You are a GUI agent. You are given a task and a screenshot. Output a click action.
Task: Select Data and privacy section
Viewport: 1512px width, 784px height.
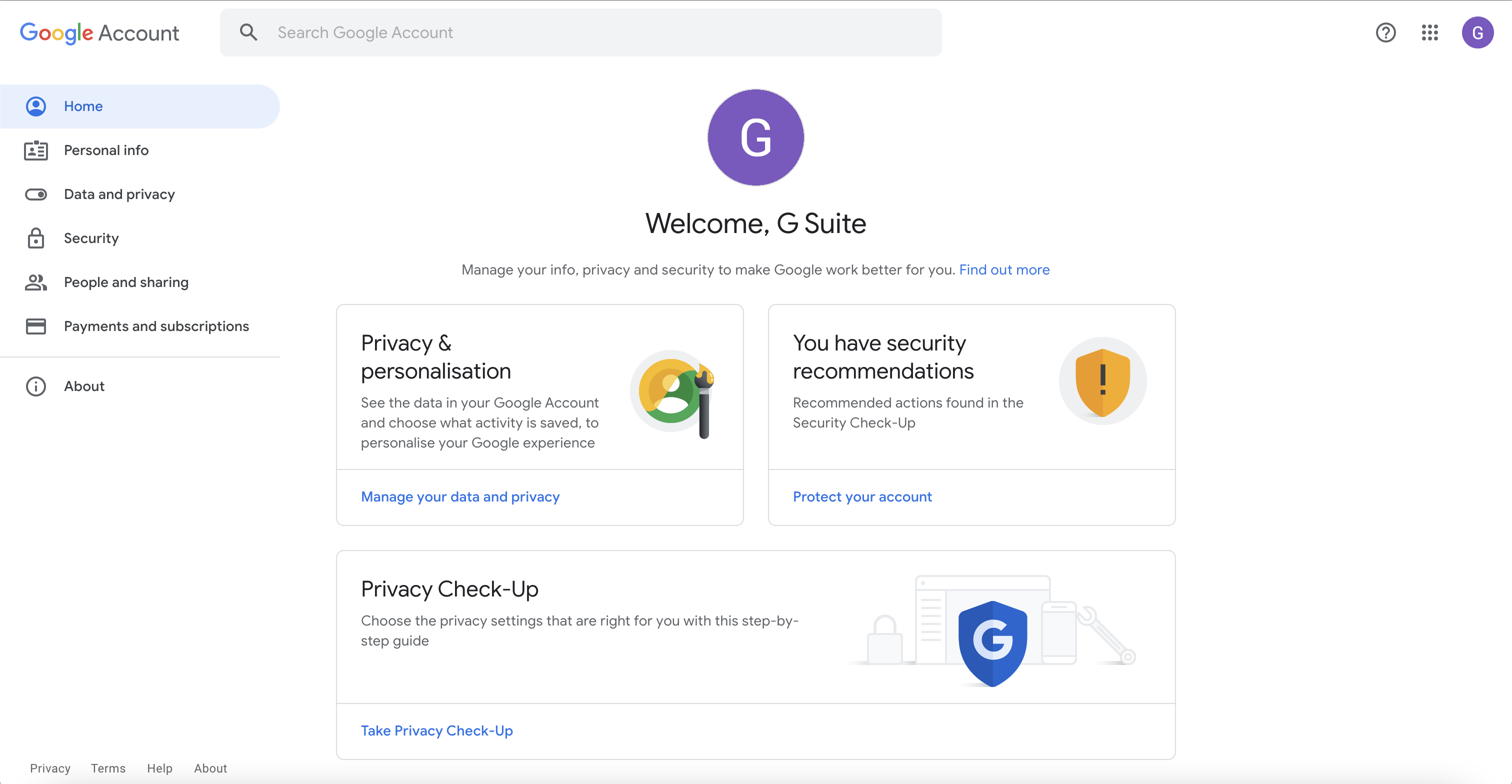coord(119,194)
